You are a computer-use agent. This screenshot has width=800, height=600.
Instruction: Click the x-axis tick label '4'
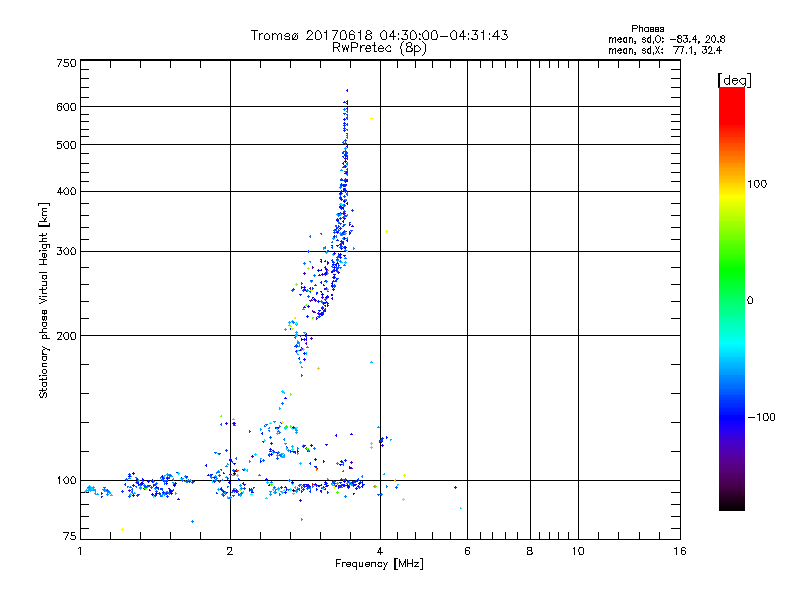pos(380,551)
